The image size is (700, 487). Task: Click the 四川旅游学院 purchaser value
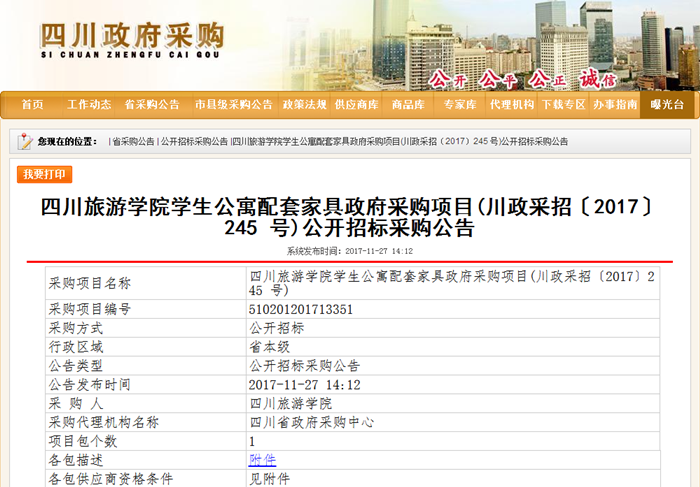[x=290, y=404]
